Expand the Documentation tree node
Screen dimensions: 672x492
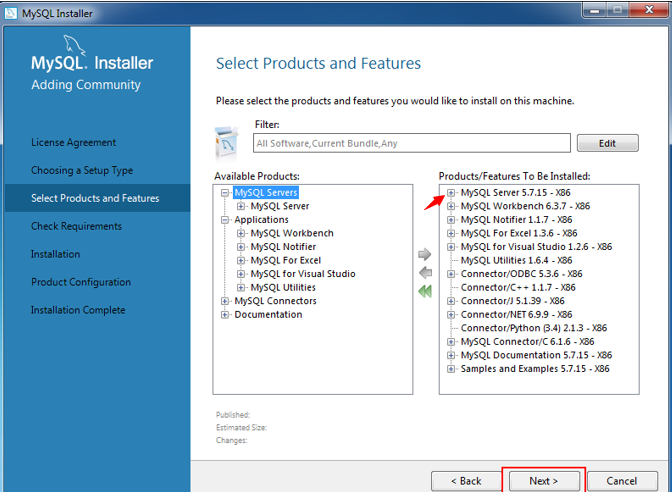pos(225,315)
